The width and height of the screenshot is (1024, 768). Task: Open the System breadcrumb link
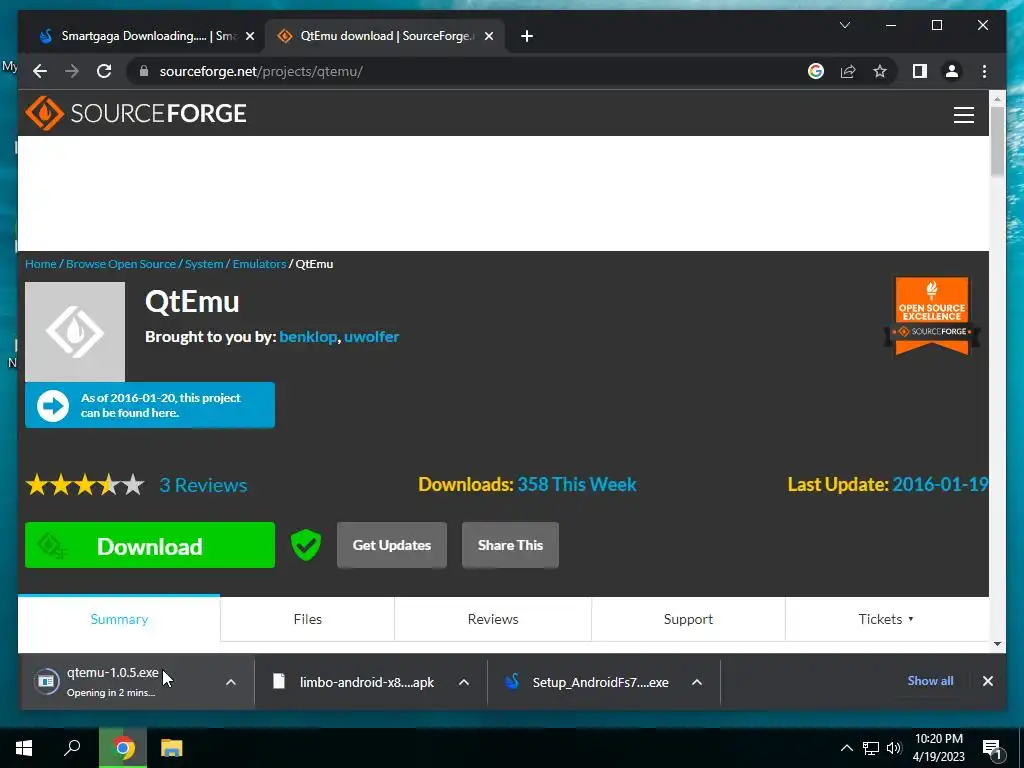click(204, 264)
